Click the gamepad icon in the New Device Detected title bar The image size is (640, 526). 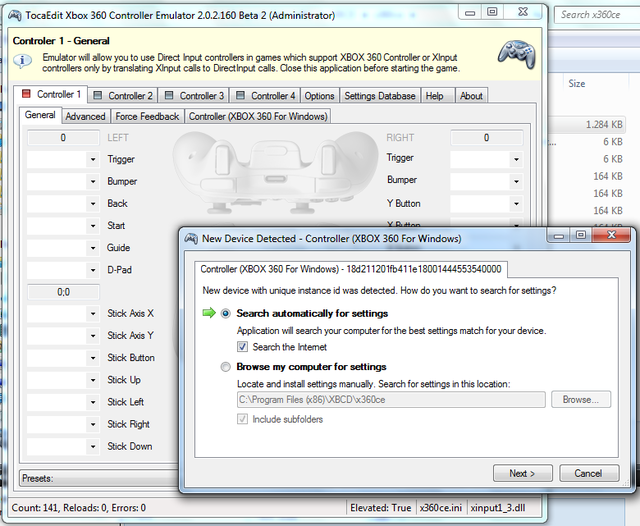(191, 238)
